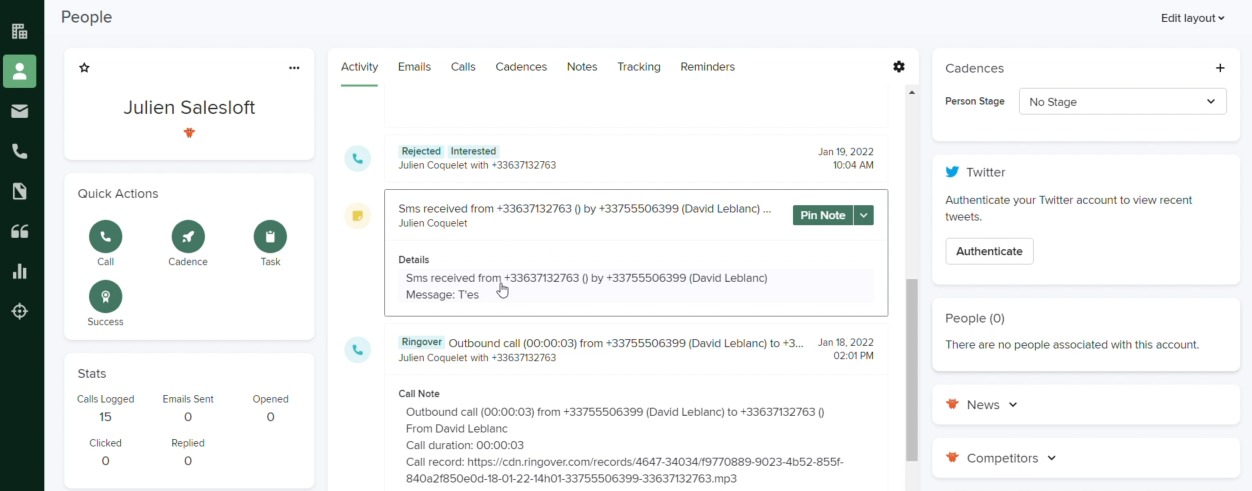Click the Pin Note button
The height and width of the screenshot is (491, 1252).
823,215
